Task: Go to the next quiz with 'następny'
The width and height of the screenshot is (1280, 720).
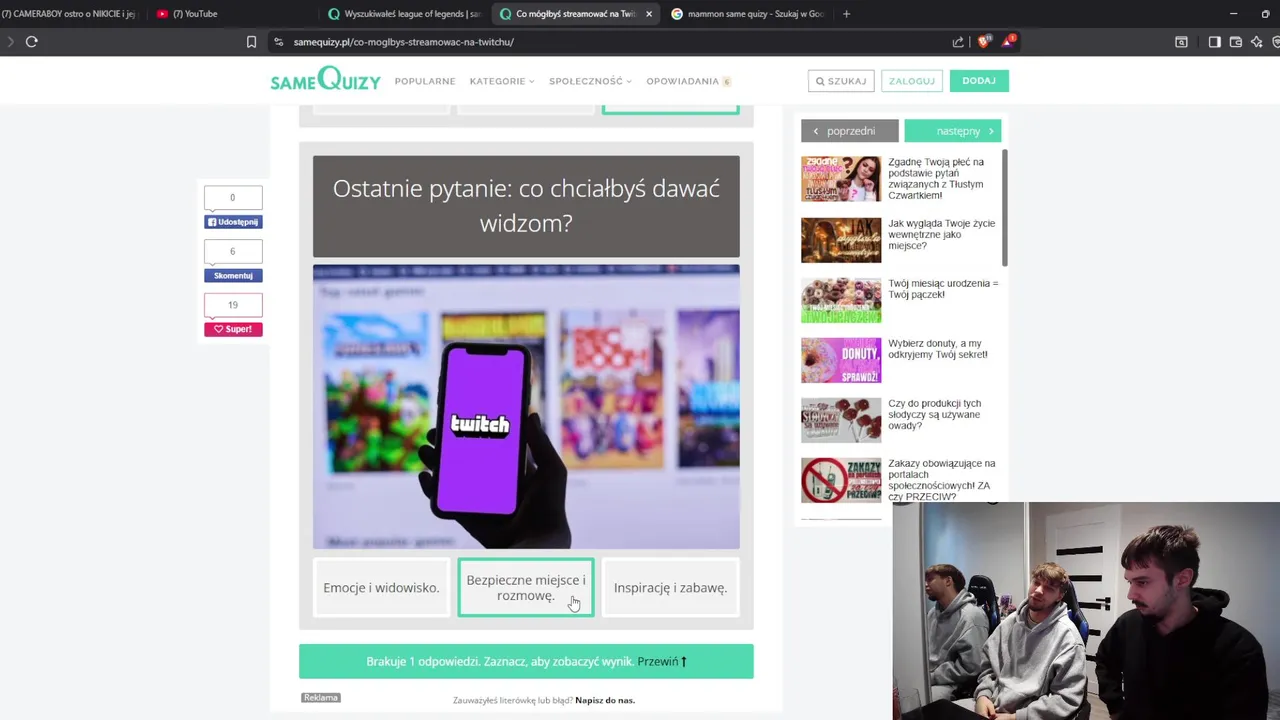Action: (953, 131)
